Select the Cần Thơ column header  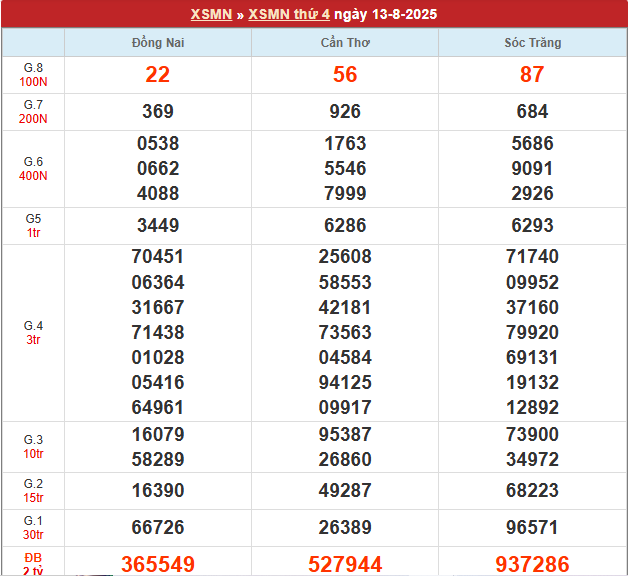(x=345, y=42)
